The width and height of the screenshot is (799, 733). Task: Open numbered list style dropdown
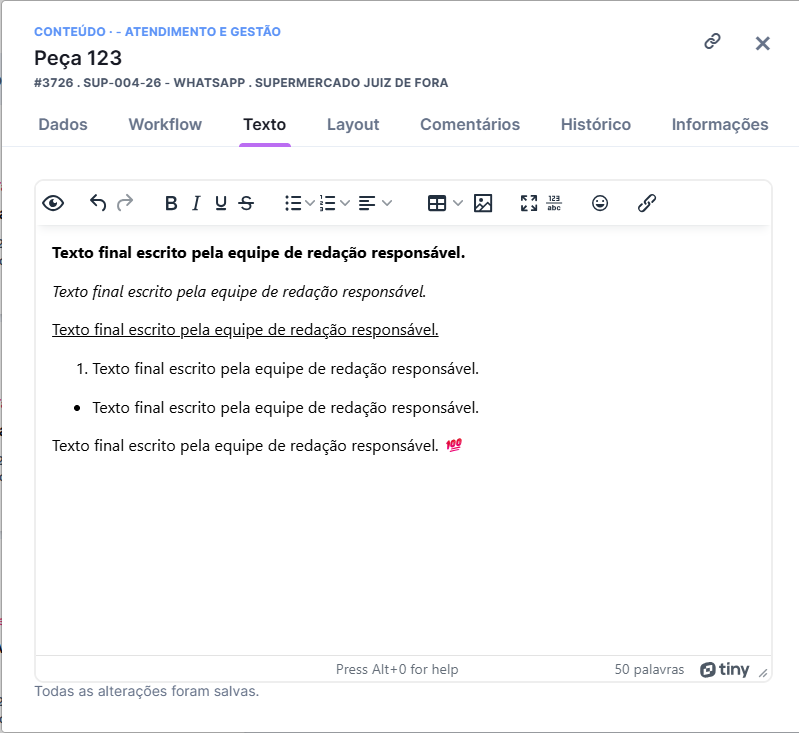pyautogui.click(x=345, y=203)
